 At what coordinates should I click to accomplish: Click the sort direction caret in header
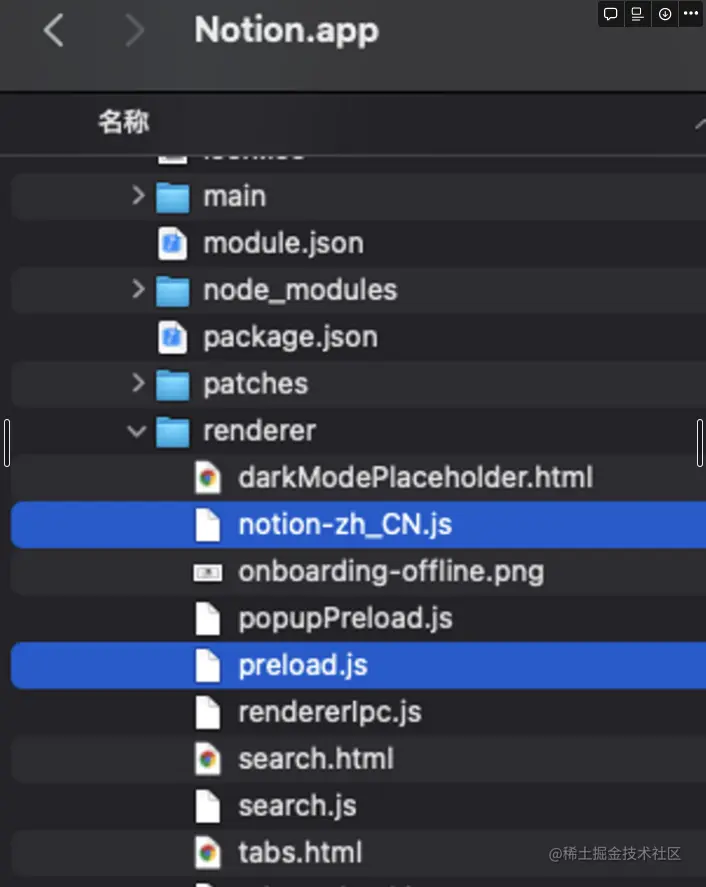[x=700, y=123]
